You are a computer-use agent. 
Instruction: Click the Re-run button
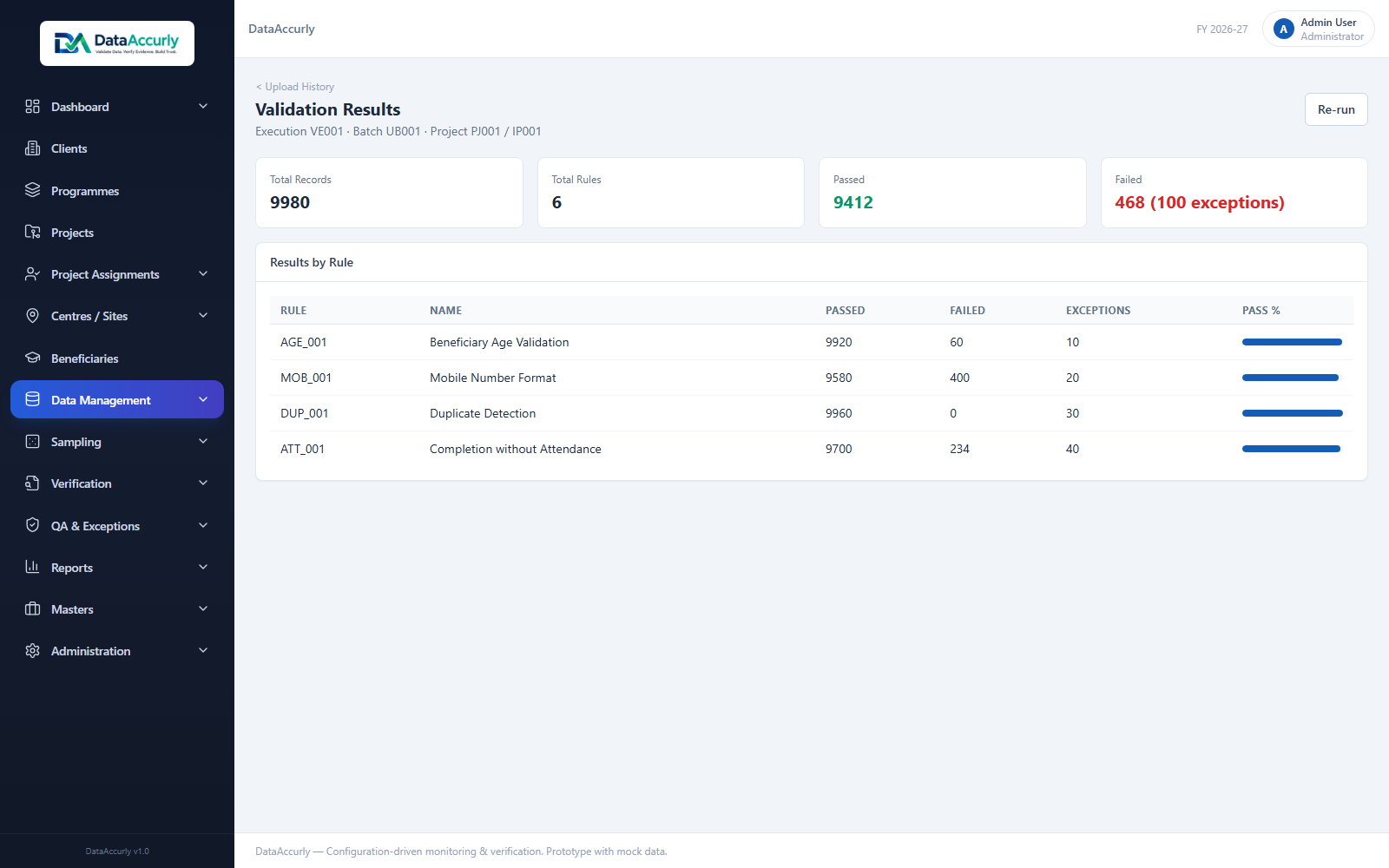pos(1336,109)
